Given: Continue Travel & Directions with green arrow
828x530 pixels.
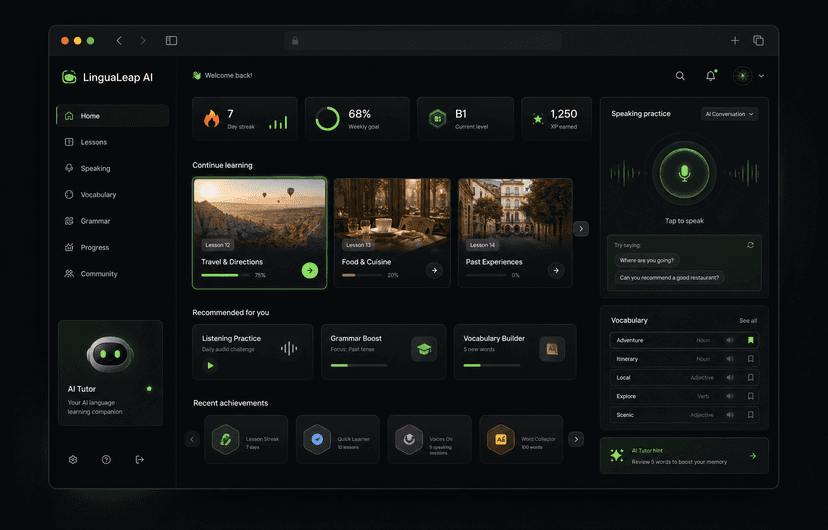Looking at the screenshot, I should point(310,270).
